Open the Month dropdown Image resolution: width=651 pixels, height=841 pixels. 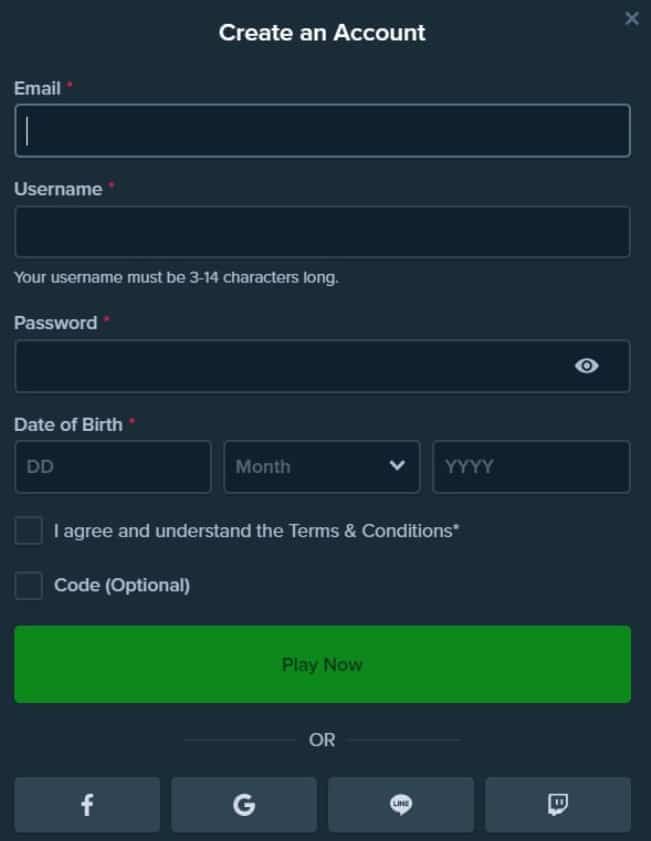pos(310,467)
